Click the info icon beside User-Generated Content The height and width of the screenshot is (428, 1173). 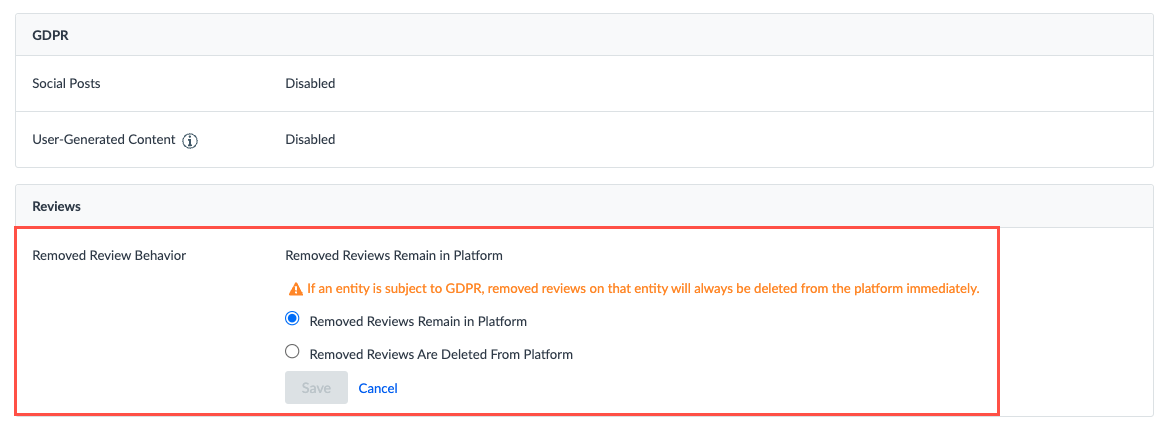tap(190, 141)
